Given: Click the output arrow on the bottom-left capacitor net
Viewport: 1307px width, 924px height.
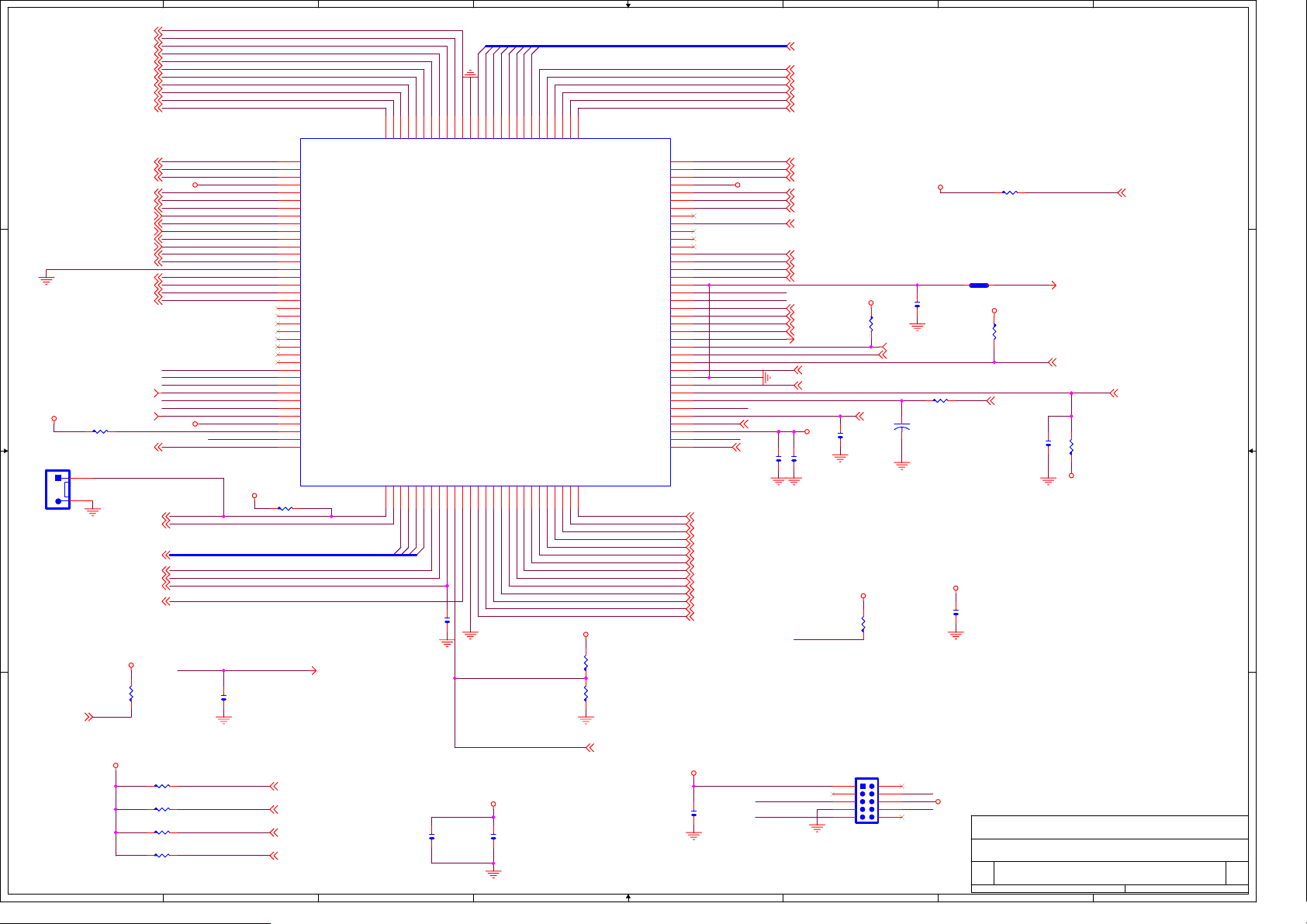Looking at the screenshot, I should point(313,670).
